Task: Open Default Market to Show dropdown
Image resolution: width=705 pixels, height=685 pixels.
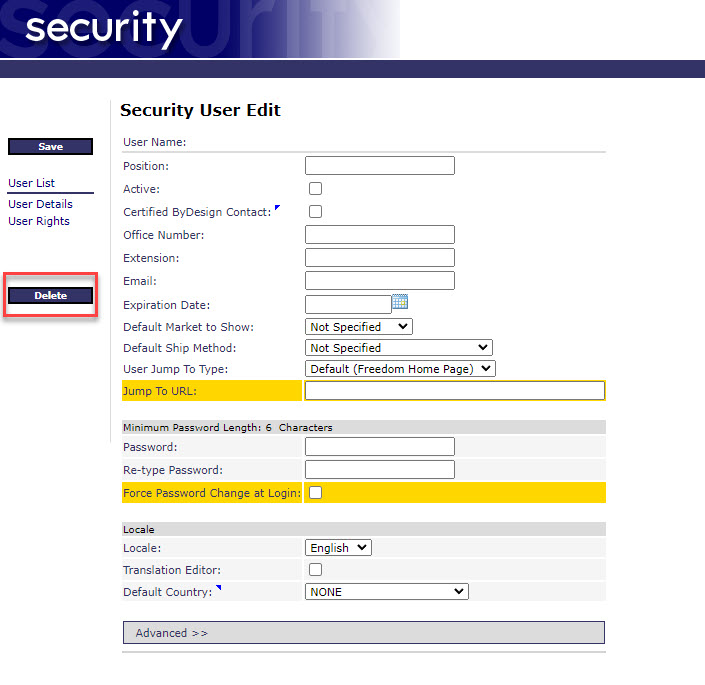Action: [358, 327]
